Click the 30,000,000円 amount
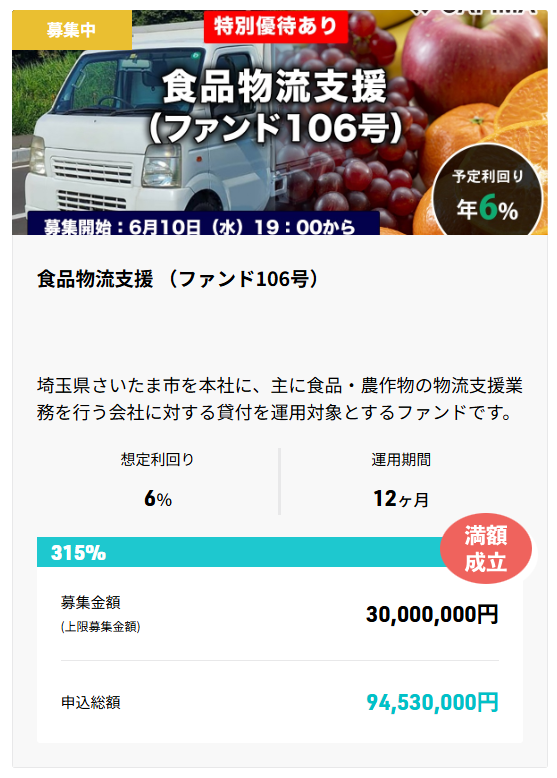 pyautogui.click(x=432, y=614)
